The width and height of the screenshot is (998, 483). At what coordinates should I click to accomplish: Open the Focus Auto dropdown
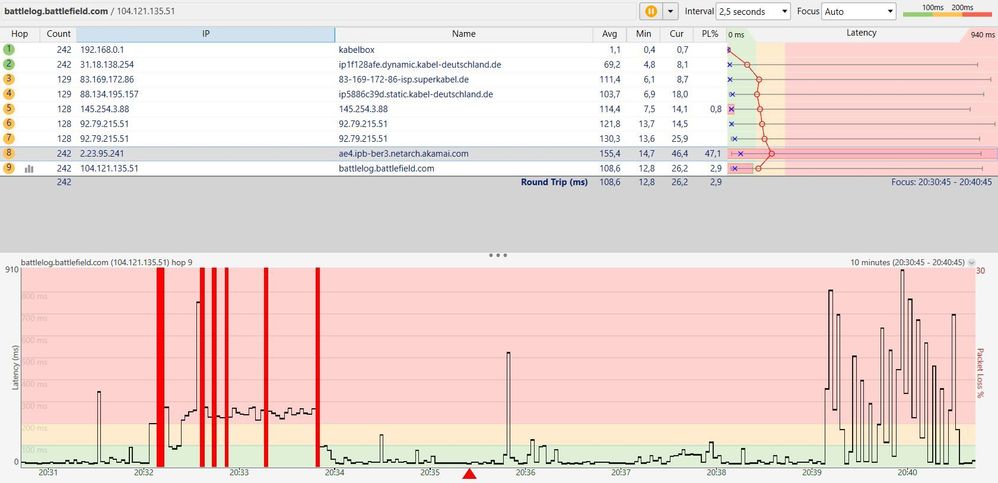(x=859, y=11)
